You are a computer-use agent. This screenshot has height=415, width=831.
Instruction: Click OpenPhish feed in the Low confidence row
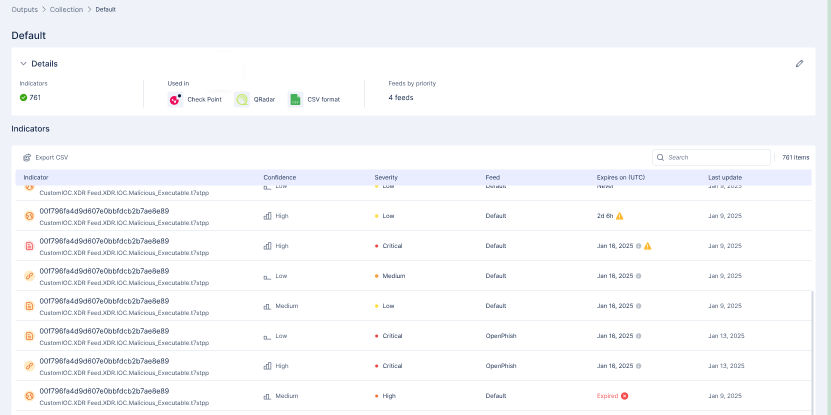click(x=501, y=336)
